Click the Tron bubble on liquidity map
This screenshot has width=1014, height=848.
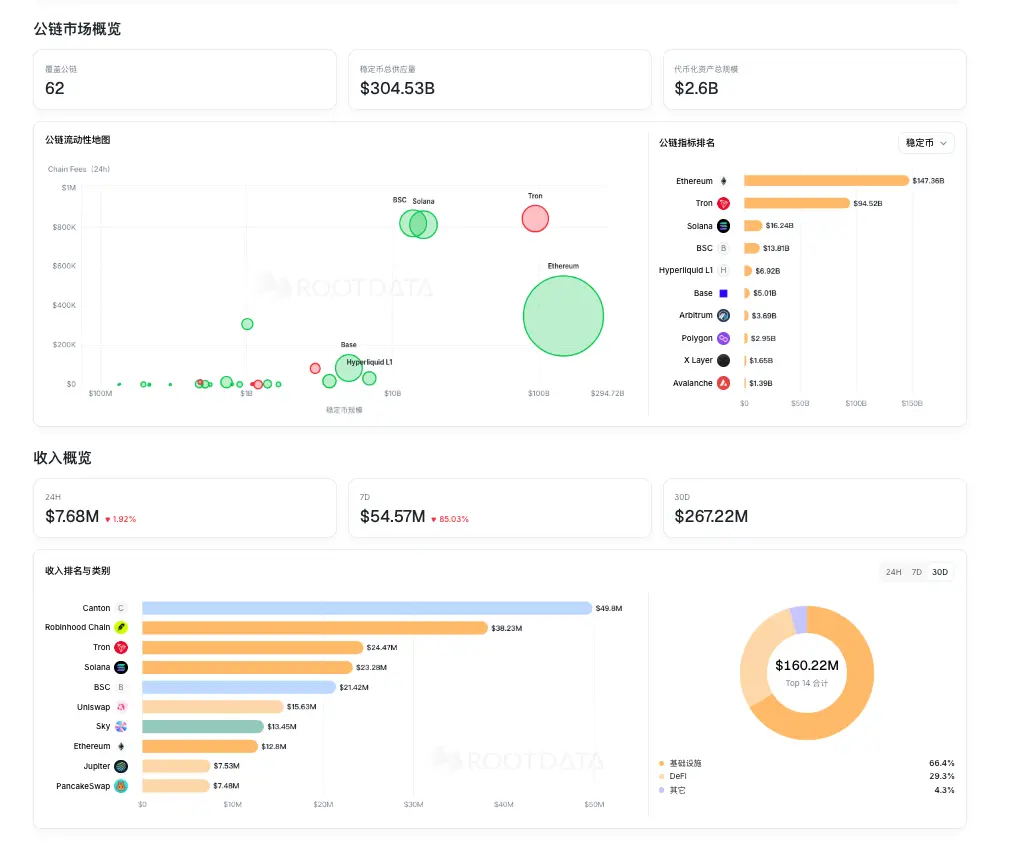point(535,219)
